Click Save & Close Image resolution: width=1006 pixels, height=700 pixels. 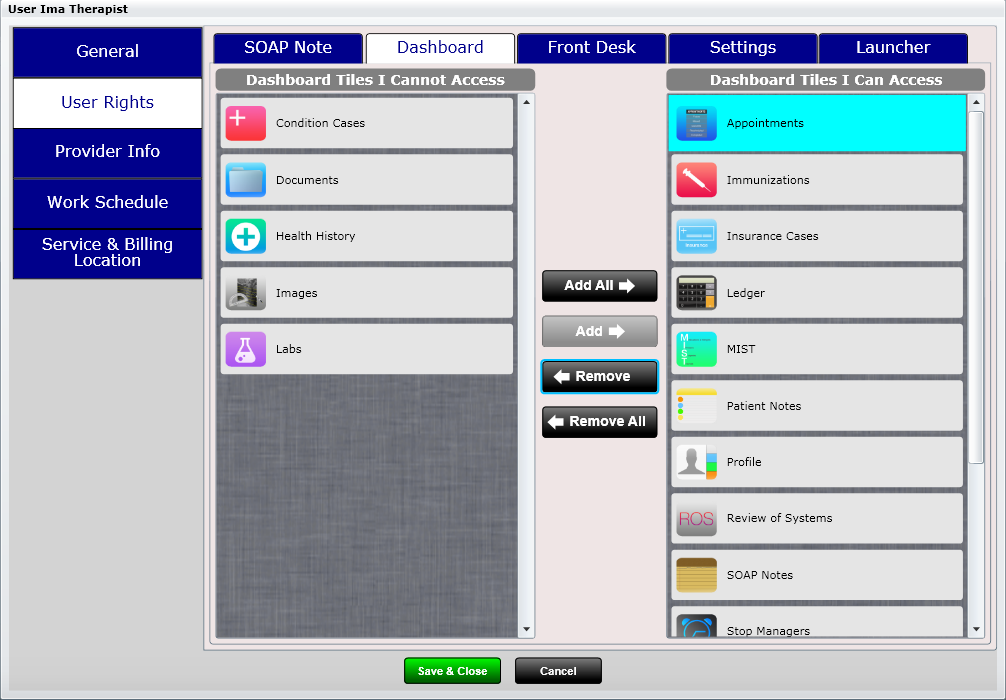tap(452, 670)
